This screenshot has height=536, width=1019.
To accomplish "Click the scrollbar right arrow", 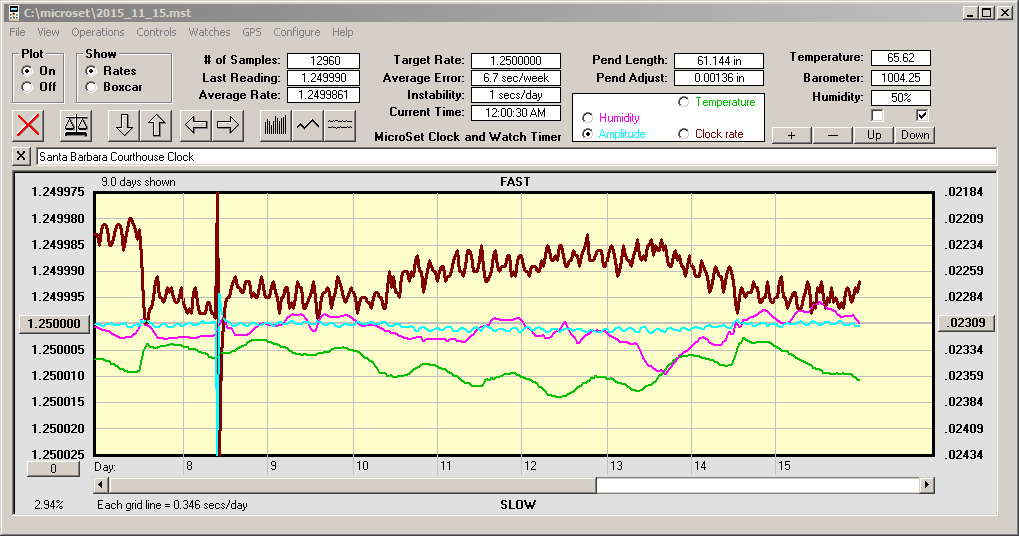I will click(927, 485).
